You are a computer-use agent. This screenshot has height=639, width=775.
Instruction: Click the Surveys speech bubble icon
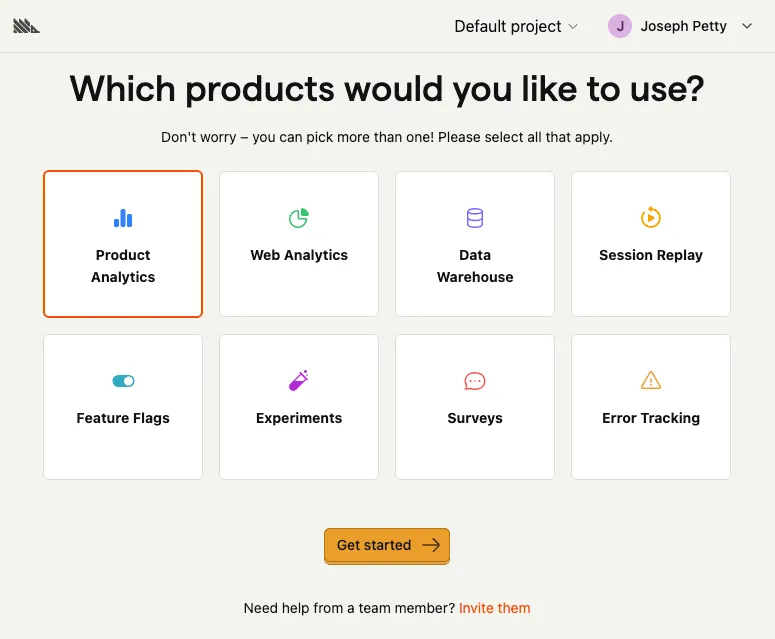[475, 381]
